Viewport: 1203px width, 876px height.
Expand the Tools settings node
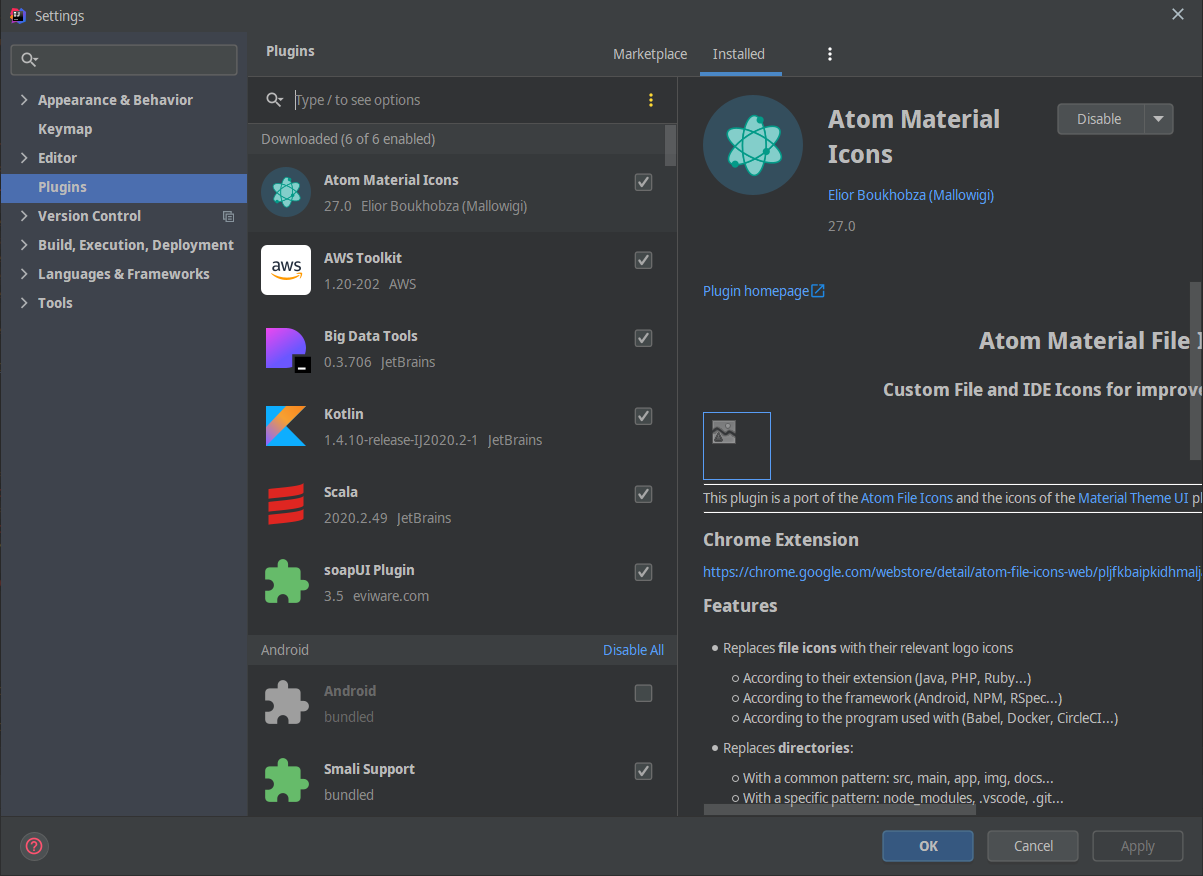click(x=24, y=303)
